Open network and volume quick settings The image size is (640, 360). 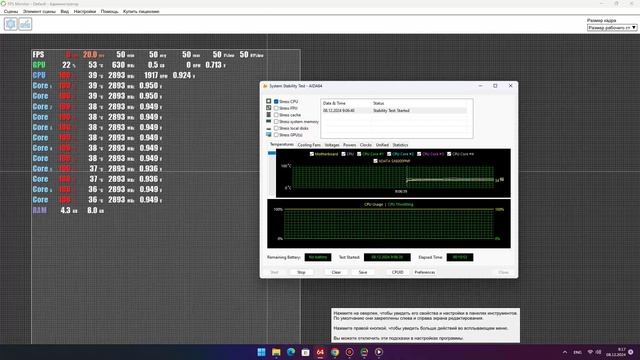coord(594,352)
